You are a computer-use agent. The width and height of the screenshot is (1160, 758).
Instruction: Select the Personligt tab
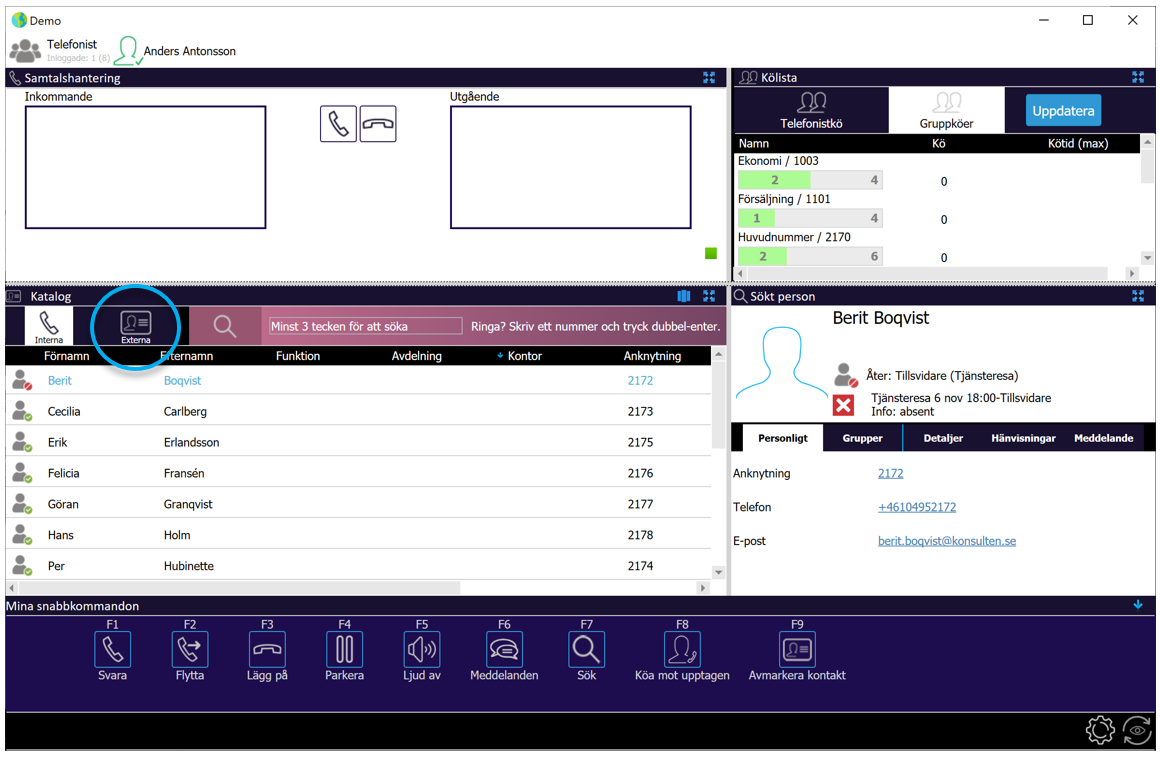tap(783, 438)
